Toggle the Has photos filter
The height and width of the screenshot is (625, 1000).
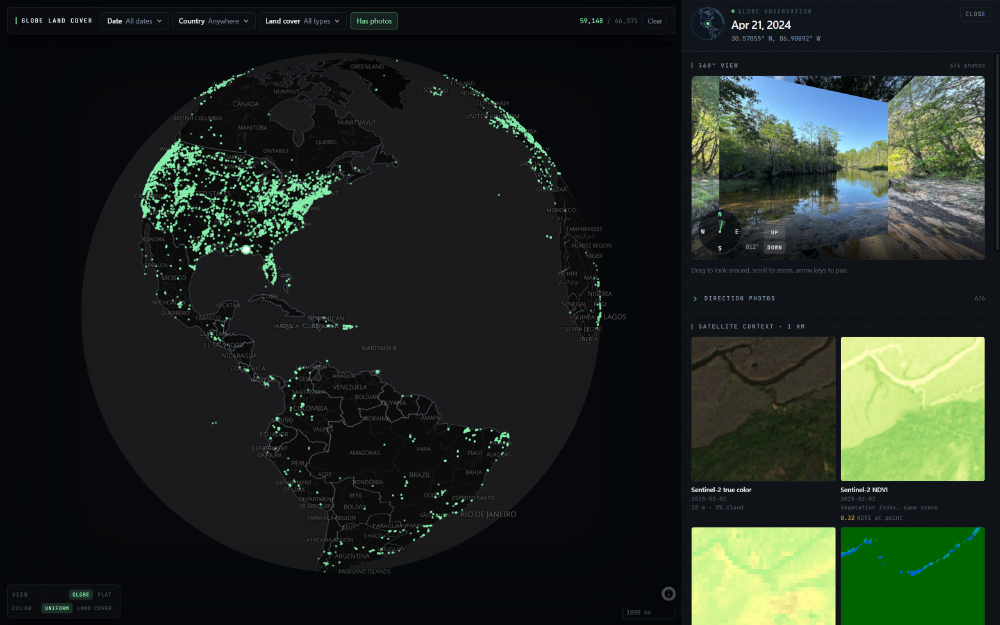click(374, 21)
